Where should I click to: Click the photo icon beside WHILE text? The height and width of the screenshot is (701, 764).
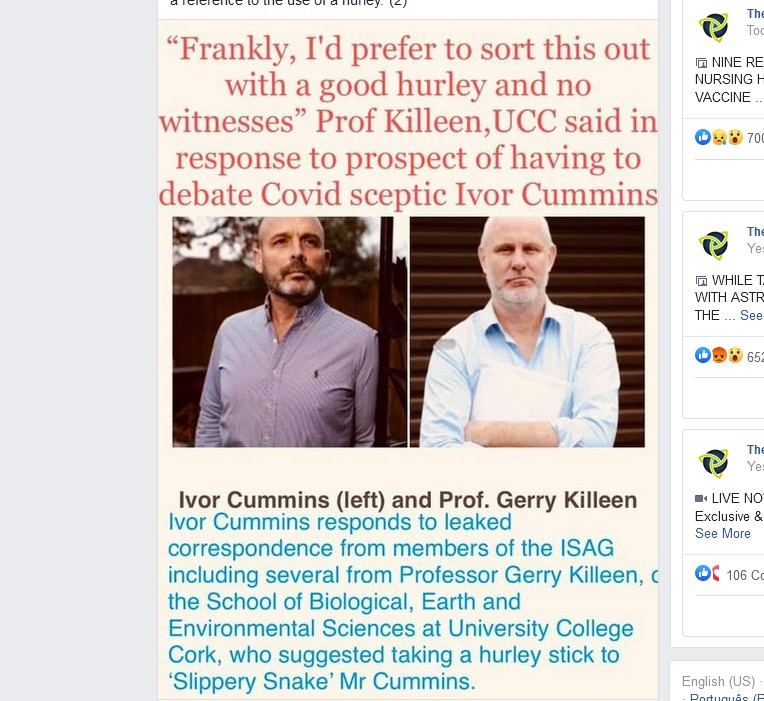[x=701, y=280]
